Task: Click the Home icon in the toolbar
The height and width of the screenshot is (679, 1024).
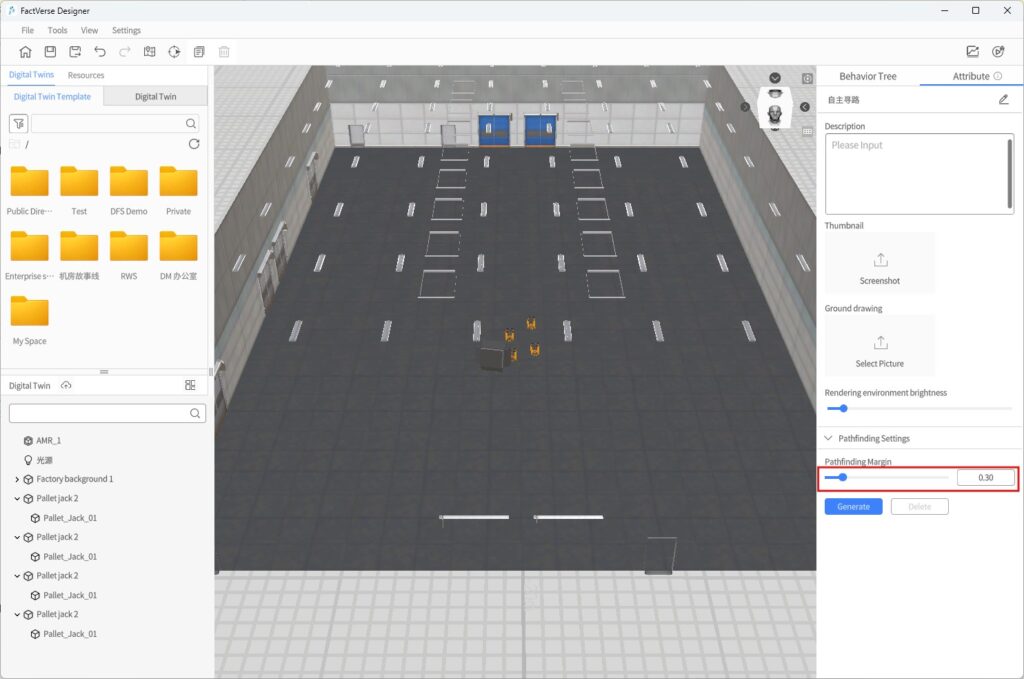Action: [25, 52]
